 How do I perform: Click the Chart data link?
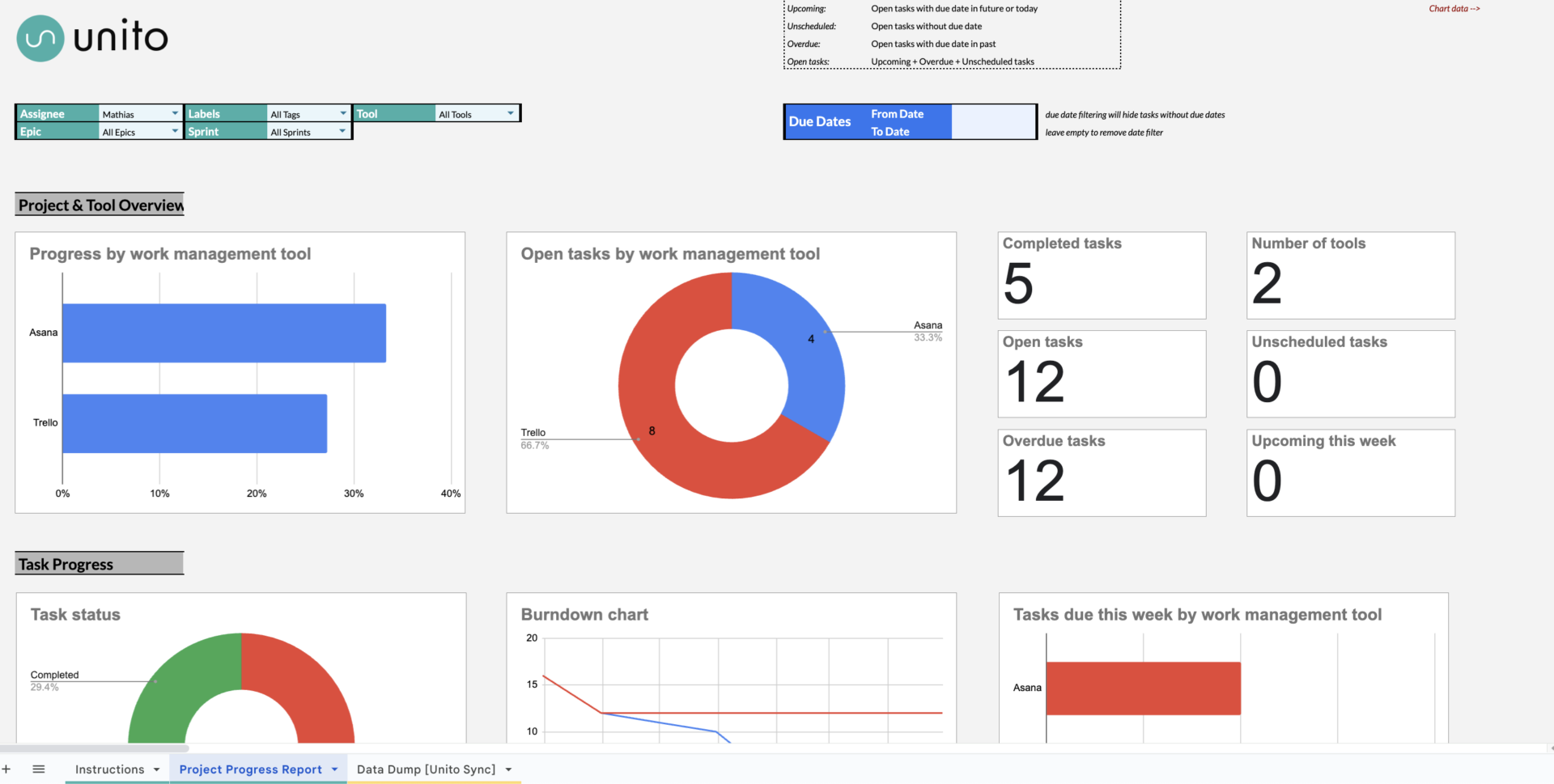click(x=1453, y=8)
